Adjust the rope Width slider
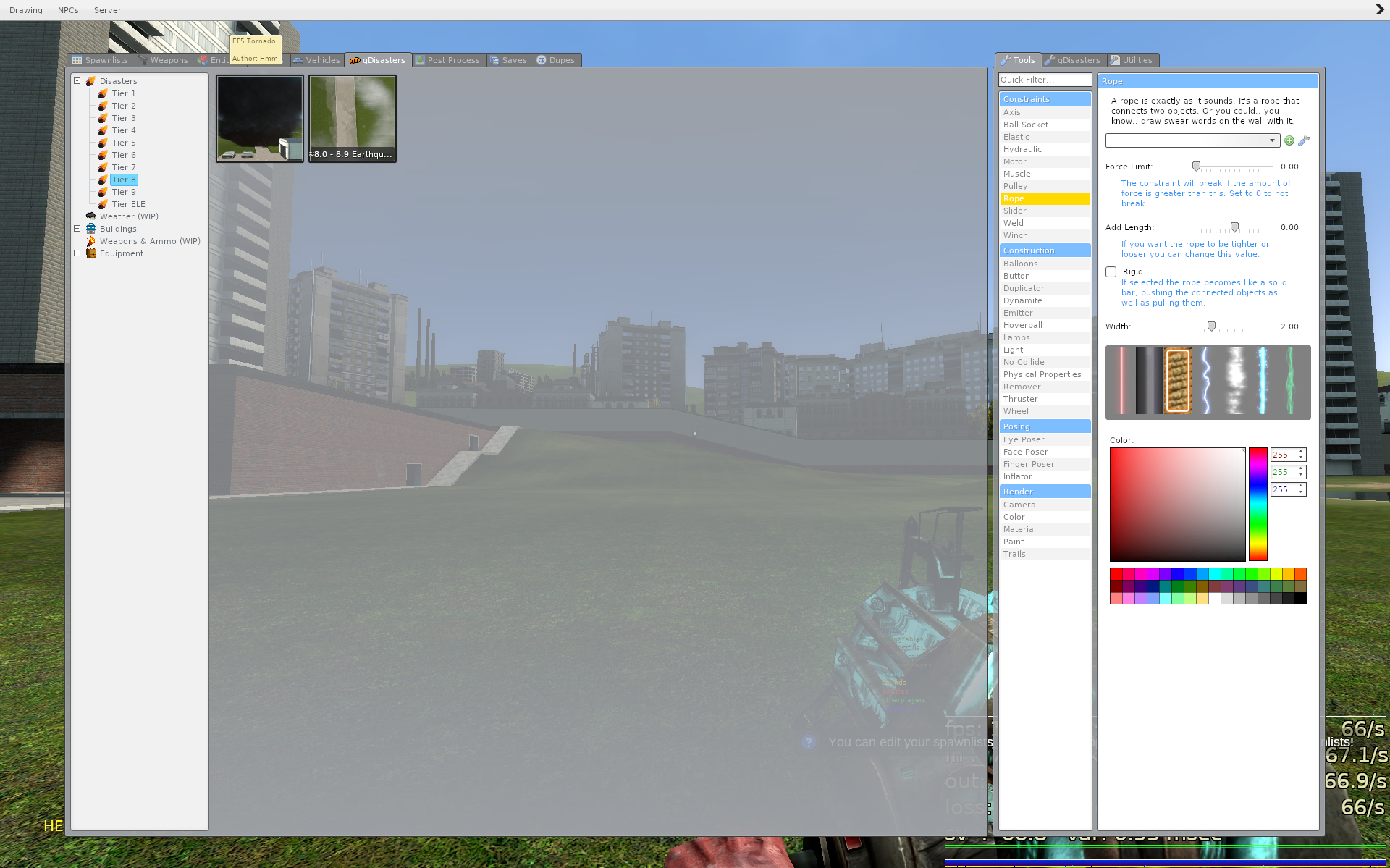Screen dimensions: 1390x868 (x=1211, y=326)
